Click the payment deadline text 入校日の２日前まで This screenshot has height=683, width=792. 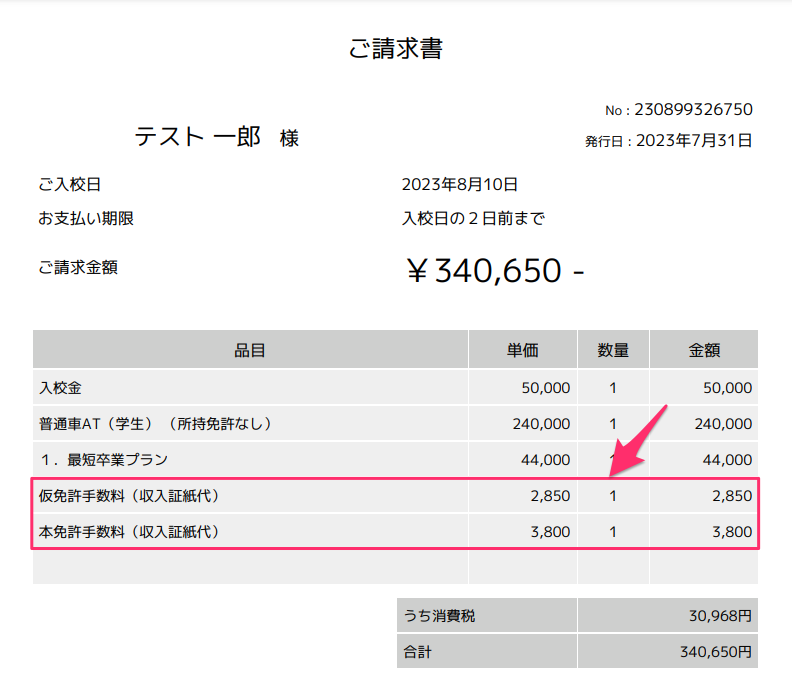pos(473,218)
